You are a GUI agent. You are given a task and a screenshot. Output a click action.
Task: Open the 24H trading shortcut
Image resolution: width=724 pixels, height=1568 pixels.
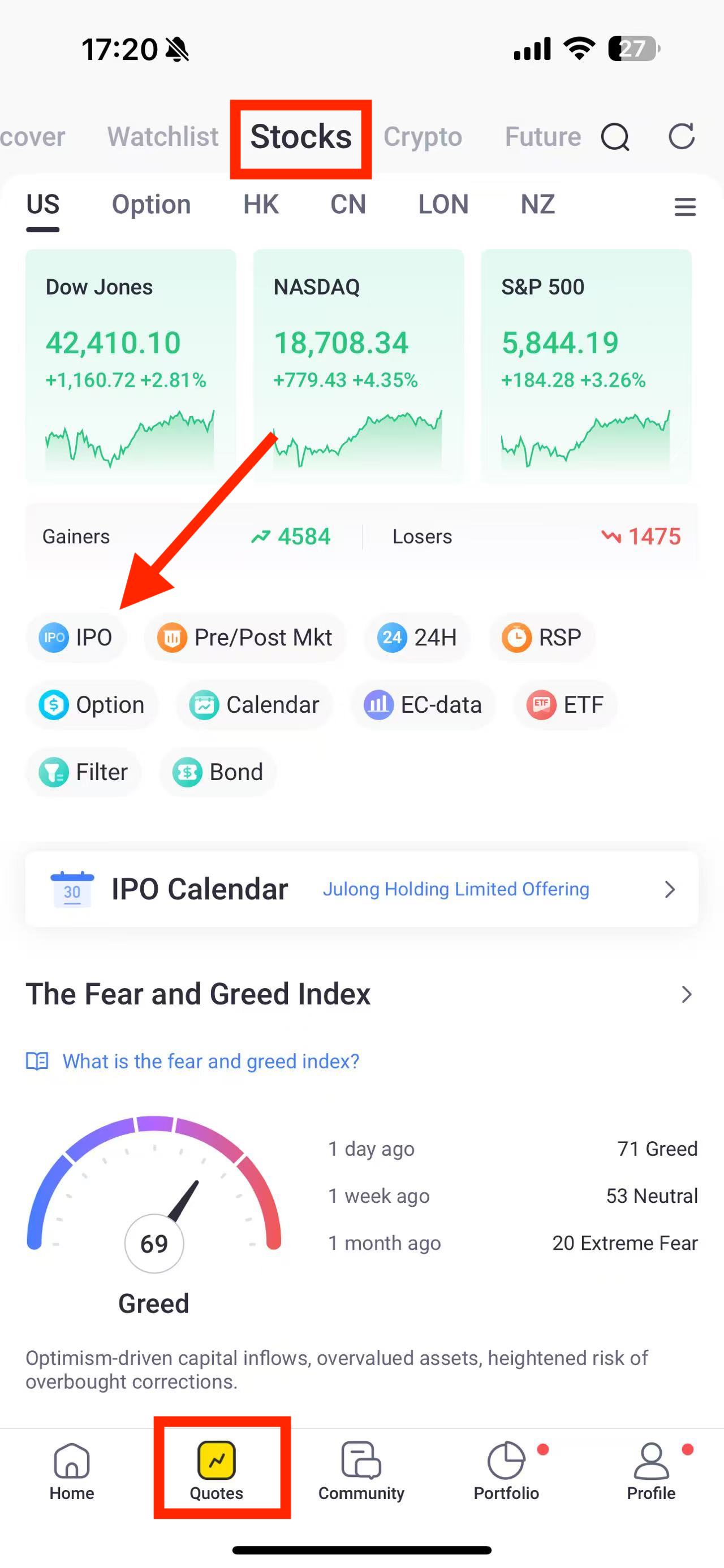[417, 637]
